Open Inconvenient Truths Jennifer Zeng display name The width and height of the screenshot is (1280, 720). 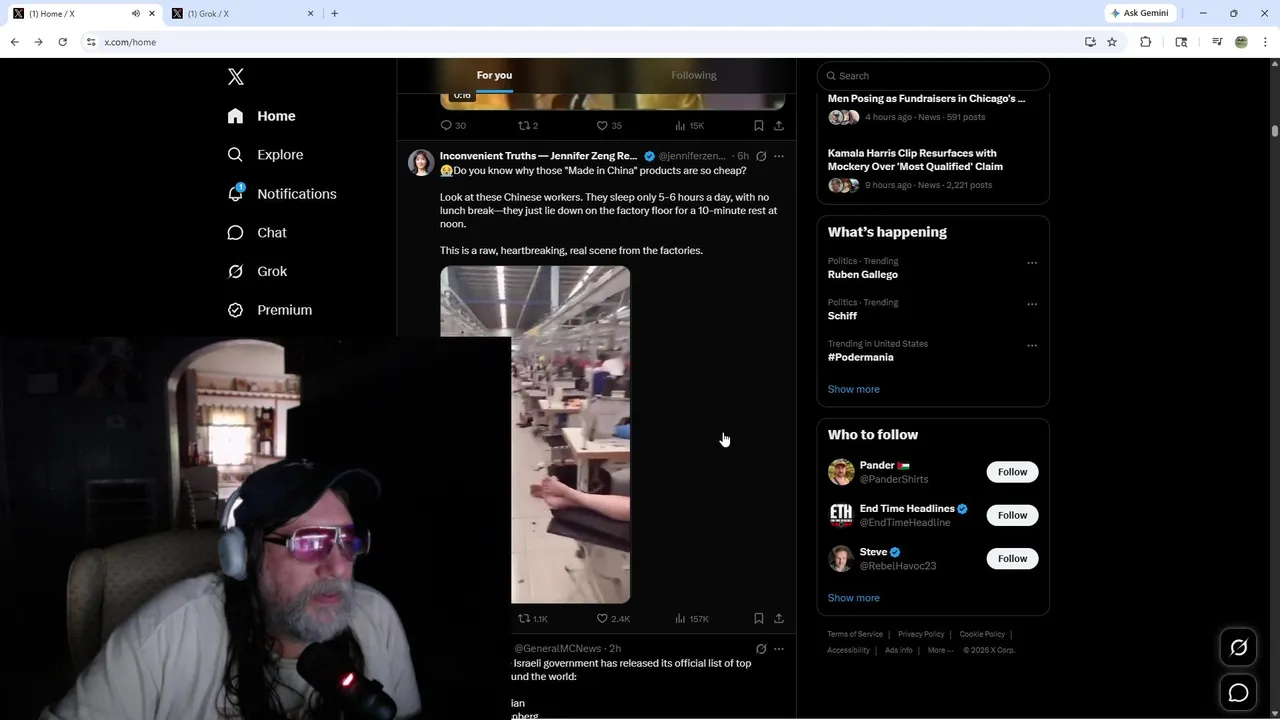(x=539, y=156)
